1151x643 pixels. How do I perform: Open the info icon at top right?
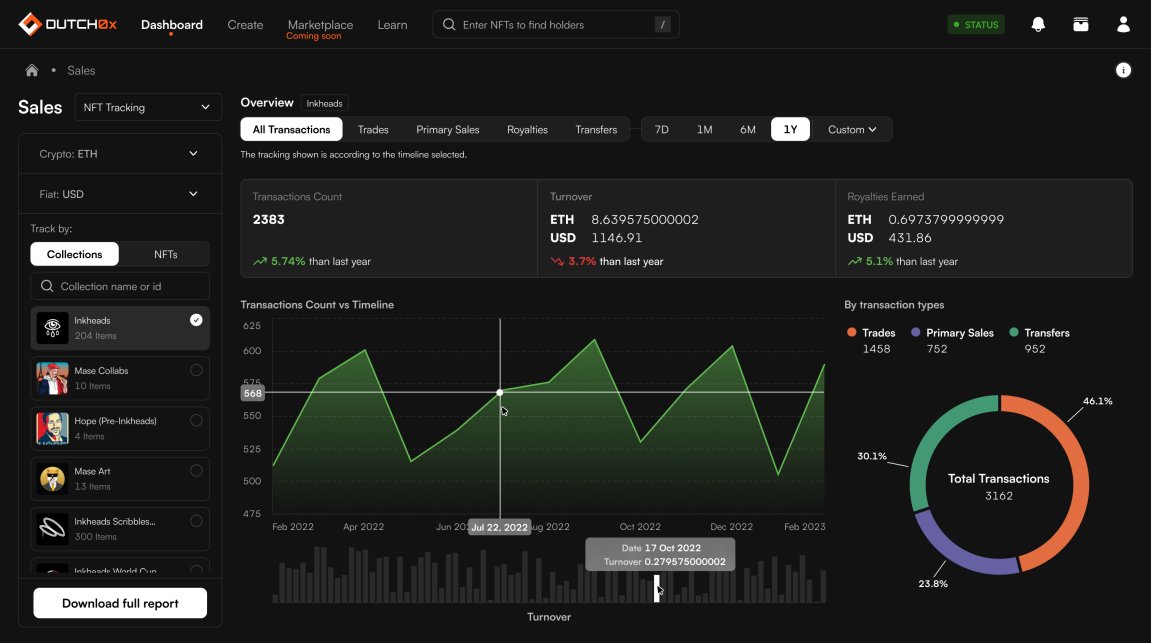pos(1123,70)
